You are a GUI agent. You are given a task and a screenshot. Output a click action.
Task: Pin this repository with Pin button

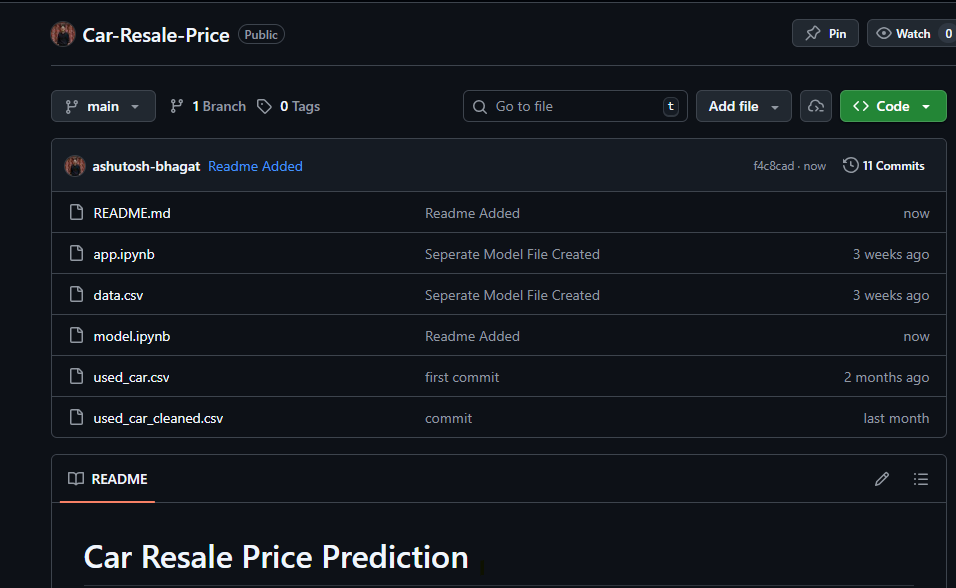pyautogui.click(x=825, y=34)
